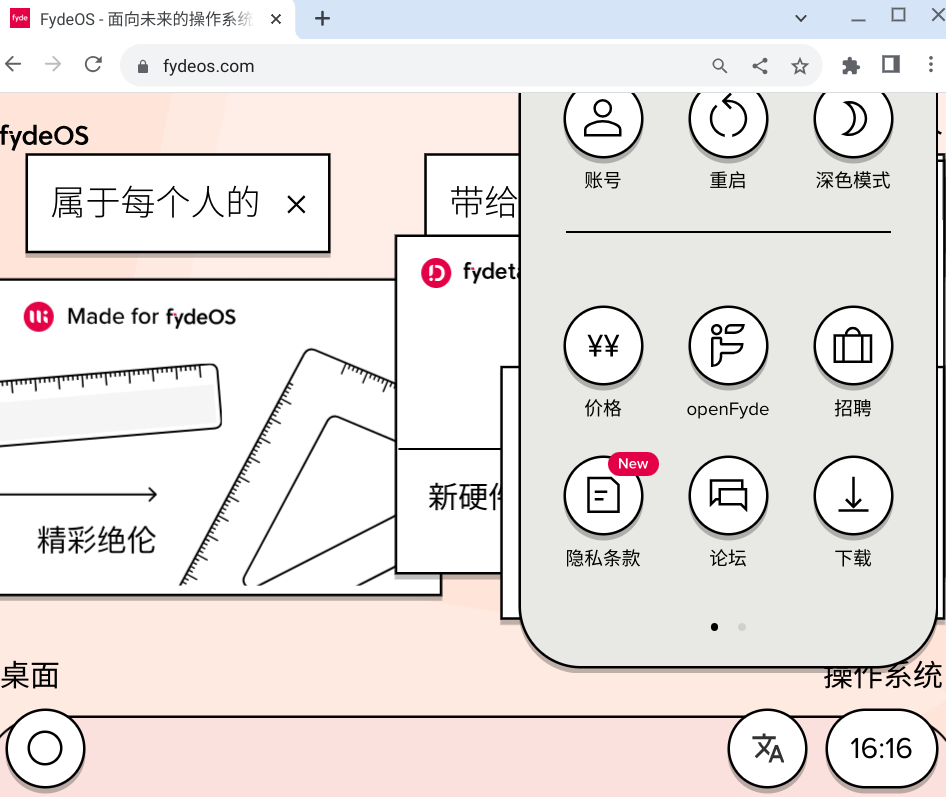This screenshot has height=797, width=946.
Task: Click the 操作系统 label
Action: pos(883,676)
